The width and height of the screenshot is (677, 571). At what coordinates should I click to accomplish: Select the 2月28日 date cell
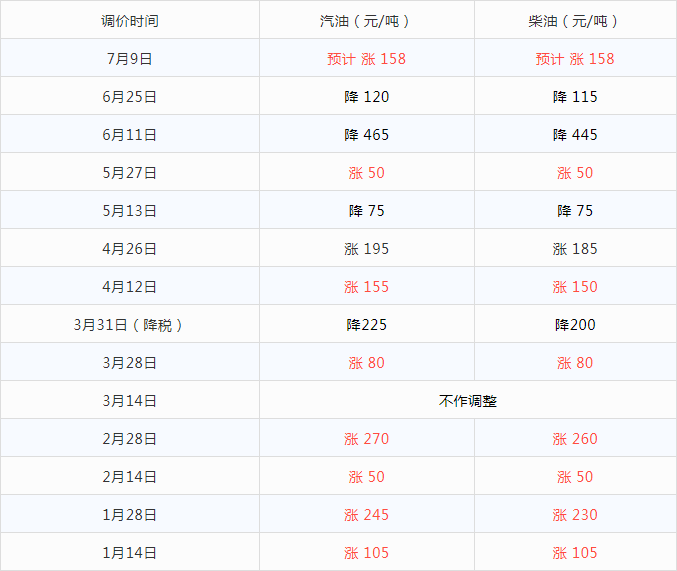tap(130, 439)
